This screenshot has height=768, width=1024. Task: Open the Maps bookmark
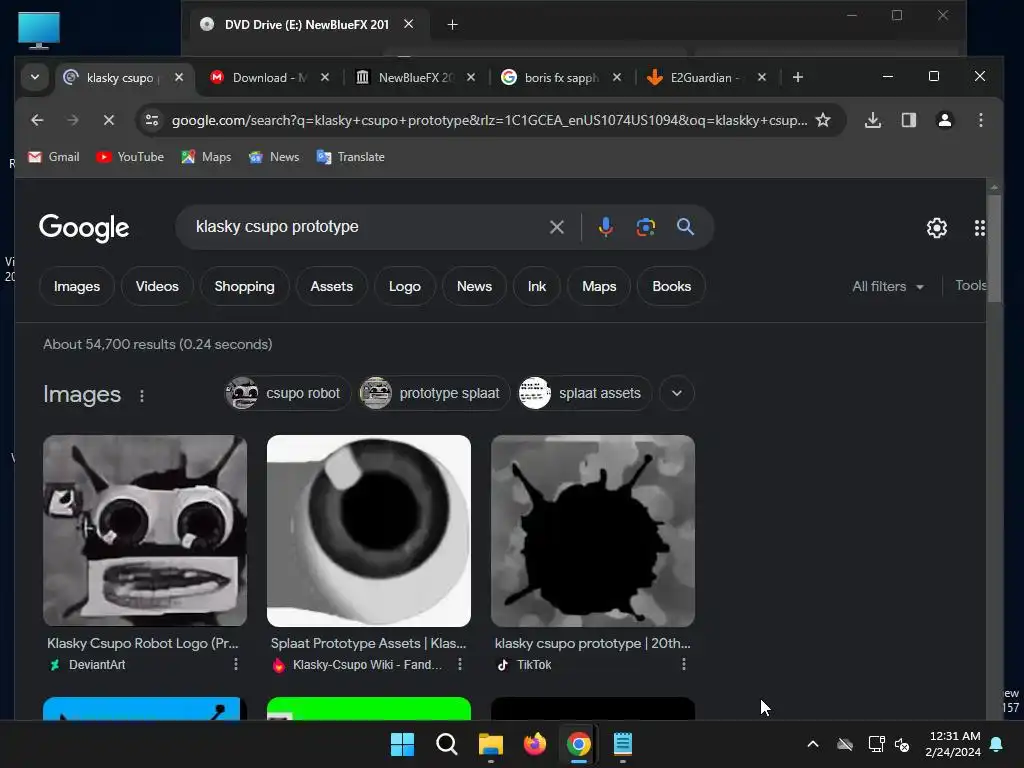pyautogui.click(x=206, y=157)
